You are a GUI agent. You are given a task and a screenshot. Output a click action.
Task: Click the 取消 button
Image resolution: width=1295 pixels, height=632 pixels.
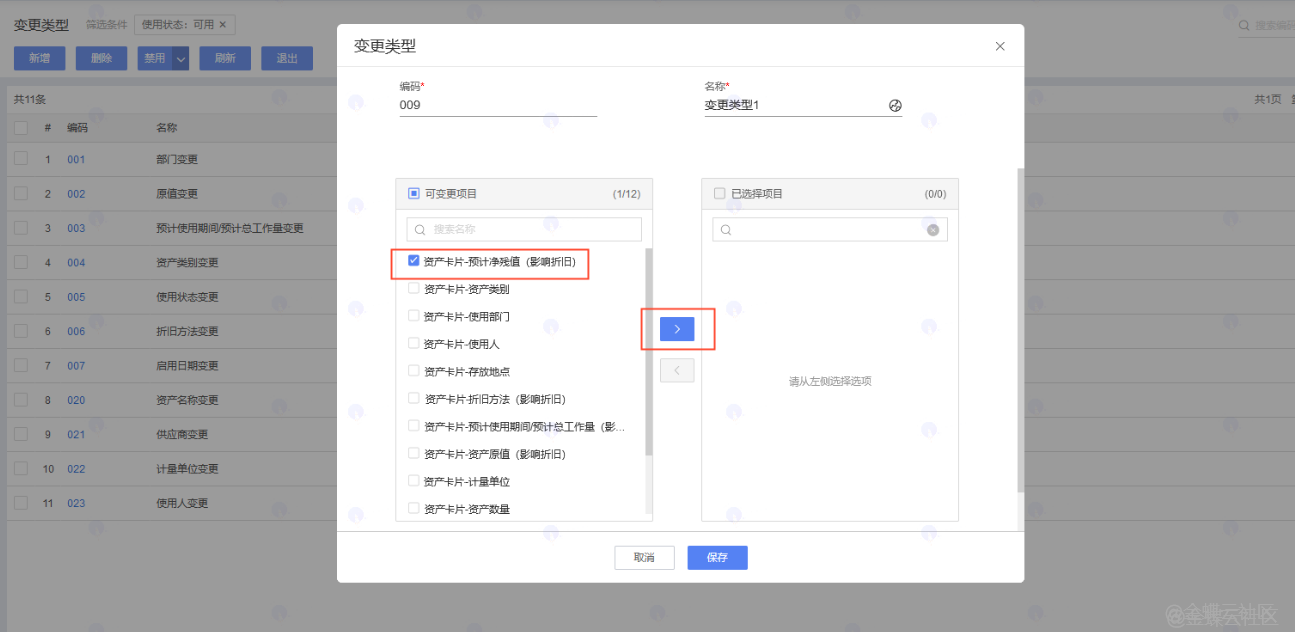tap(644, 558)
